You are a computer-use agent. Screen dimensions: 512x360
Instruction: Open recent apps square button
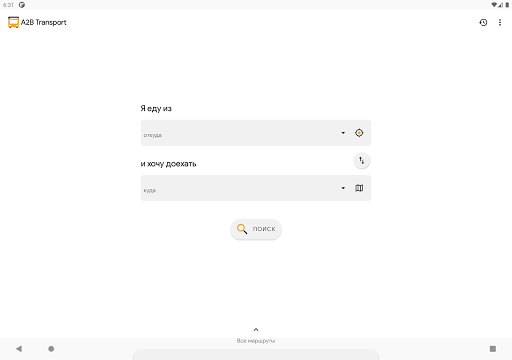point(493,349)
